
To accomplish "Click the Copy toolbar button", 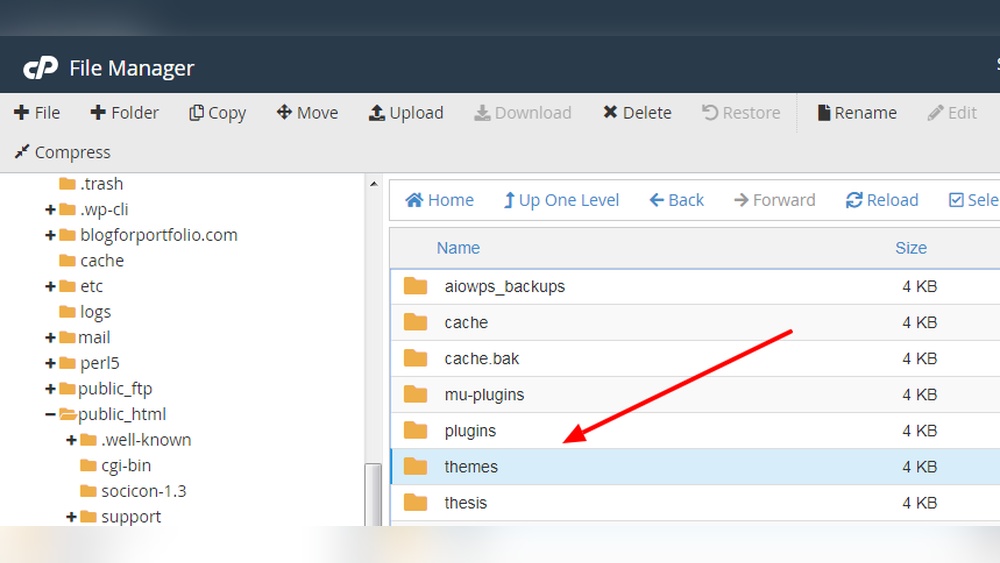I will [217, 113].
